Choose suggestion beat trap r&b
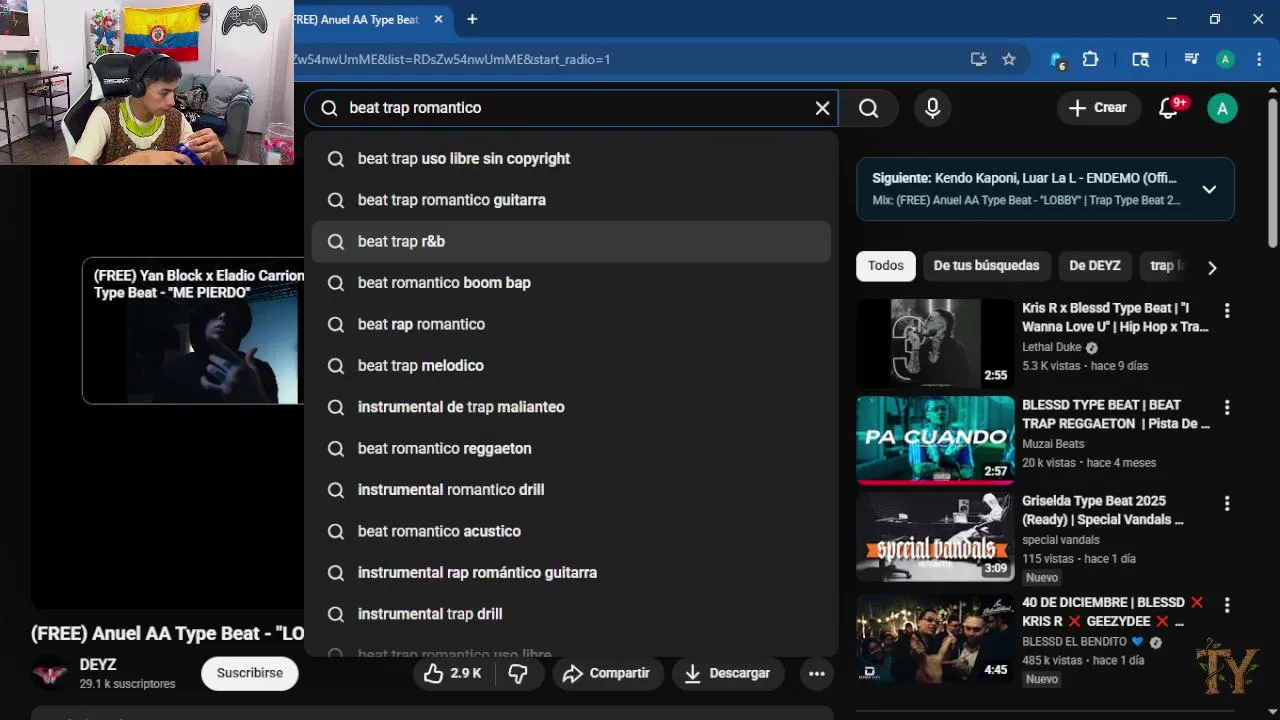The image size is (1280, 720). point(571,241)
